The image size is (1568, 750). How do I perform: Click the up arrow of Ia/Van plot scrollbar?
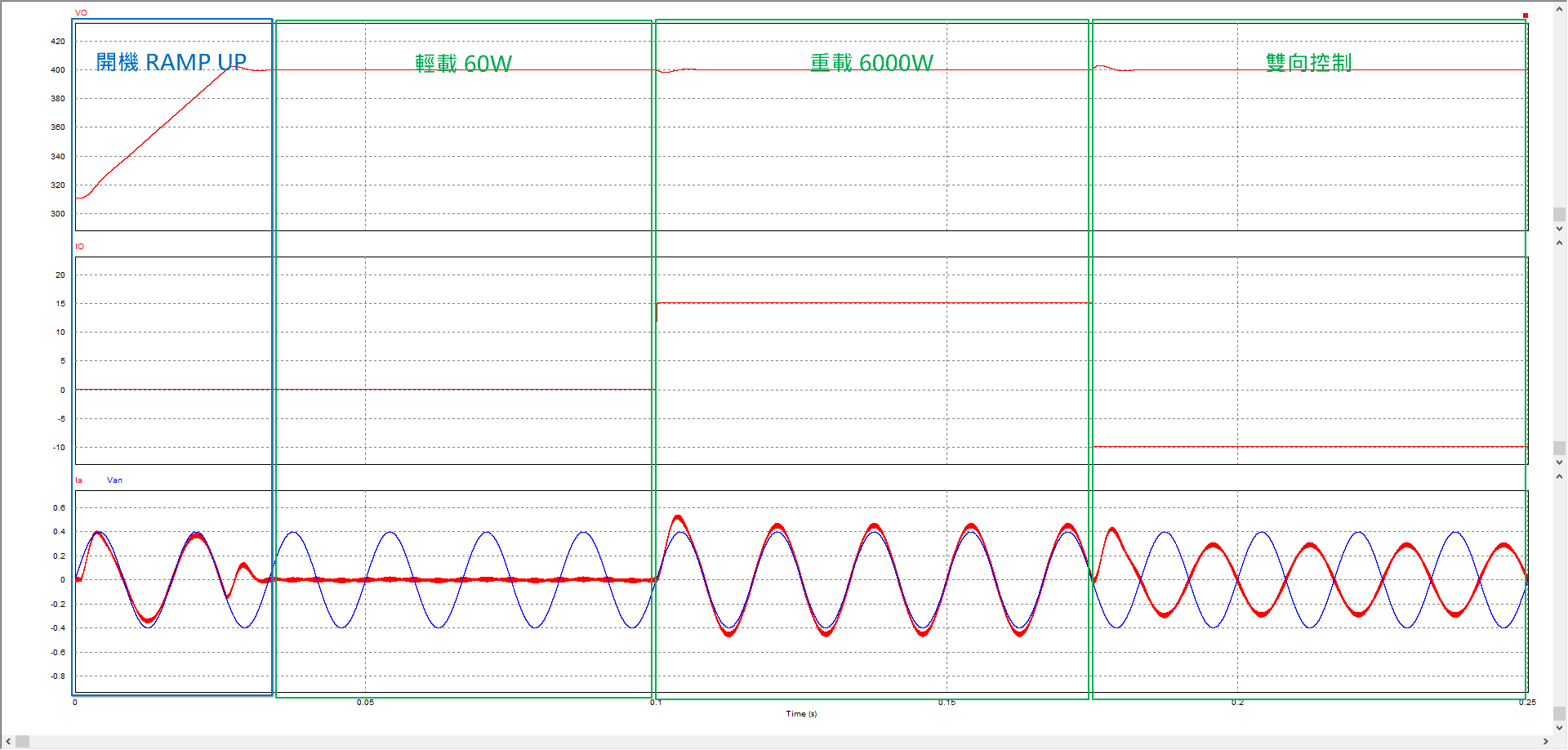(x=1559, y=476)
